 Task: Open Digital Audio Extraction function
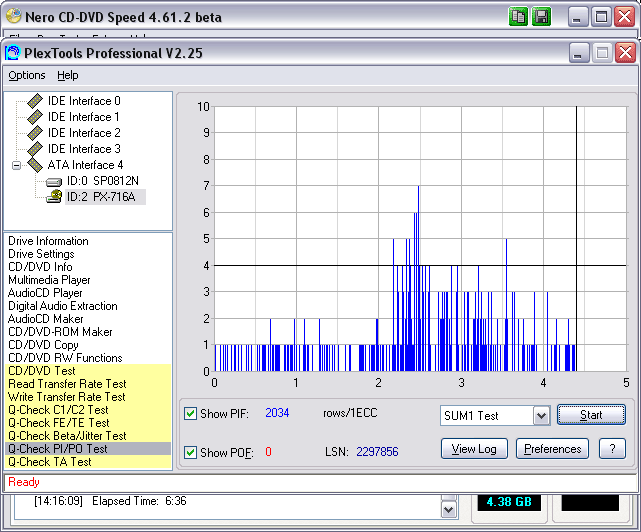coord(63,306)
